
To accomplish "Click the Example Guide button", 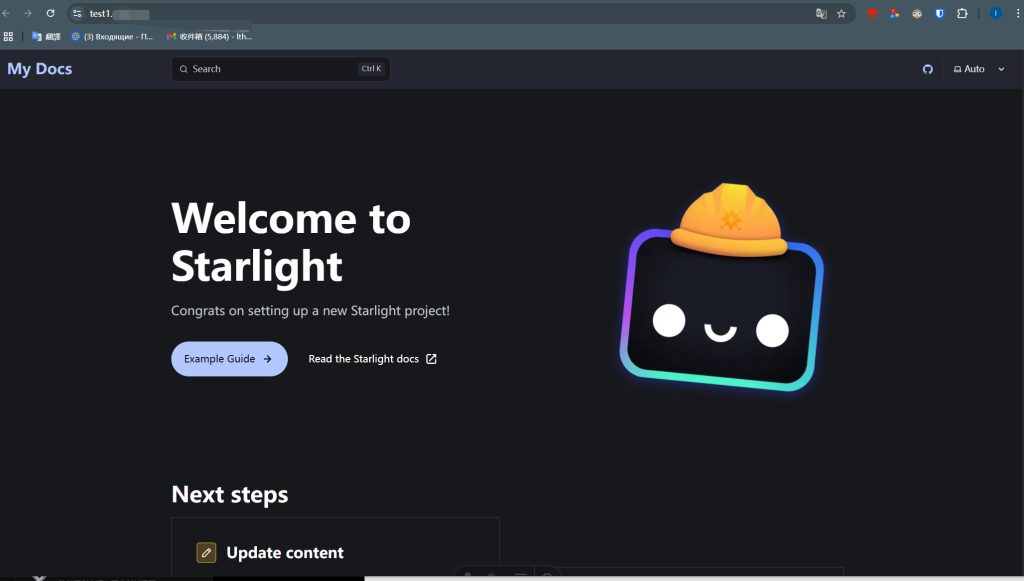I will pos(229,358).
